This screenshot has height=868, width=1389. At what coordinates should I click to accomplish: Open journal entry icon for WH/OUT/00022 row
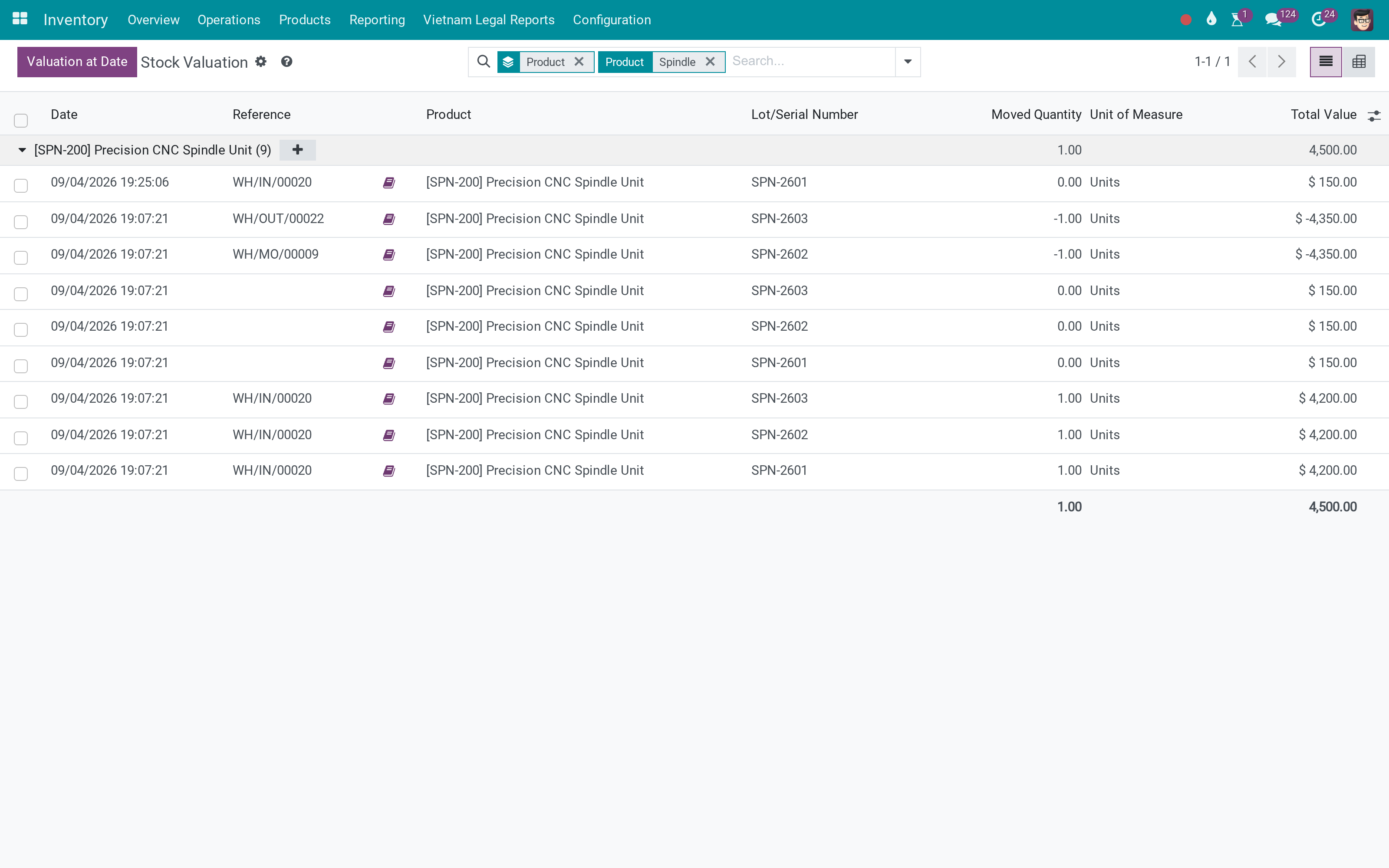click(389, 219)
